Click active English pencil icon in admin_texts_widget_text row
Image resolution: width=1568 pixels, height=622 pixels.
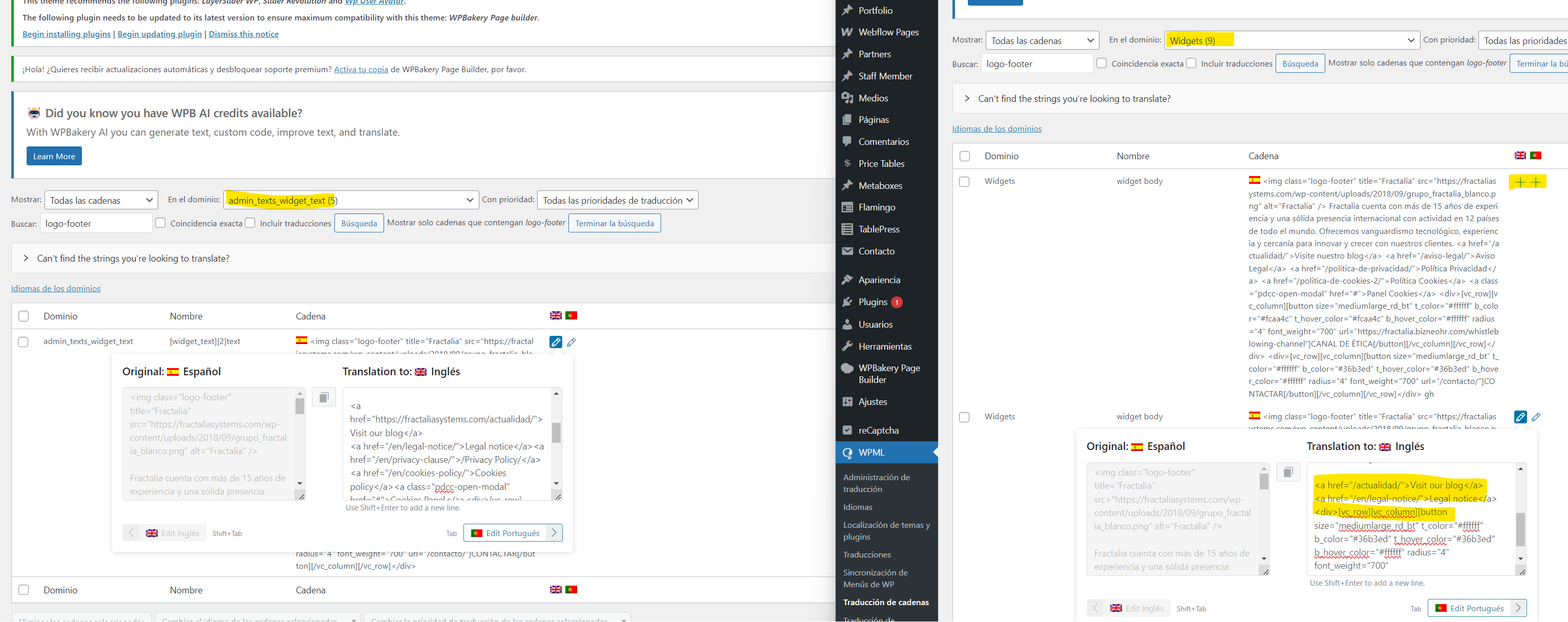tap(556, 342)
